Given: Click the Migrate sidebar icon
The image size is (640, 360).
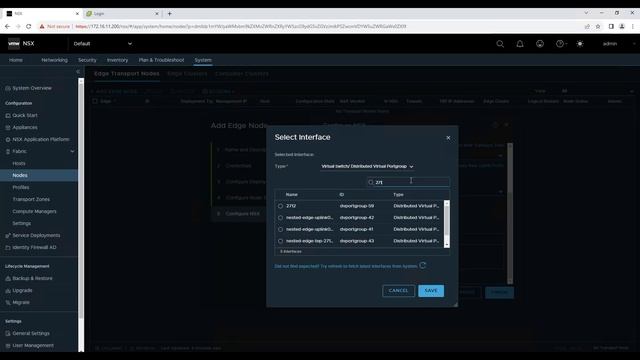Looking at the screenshot, I should click(8, 302).
